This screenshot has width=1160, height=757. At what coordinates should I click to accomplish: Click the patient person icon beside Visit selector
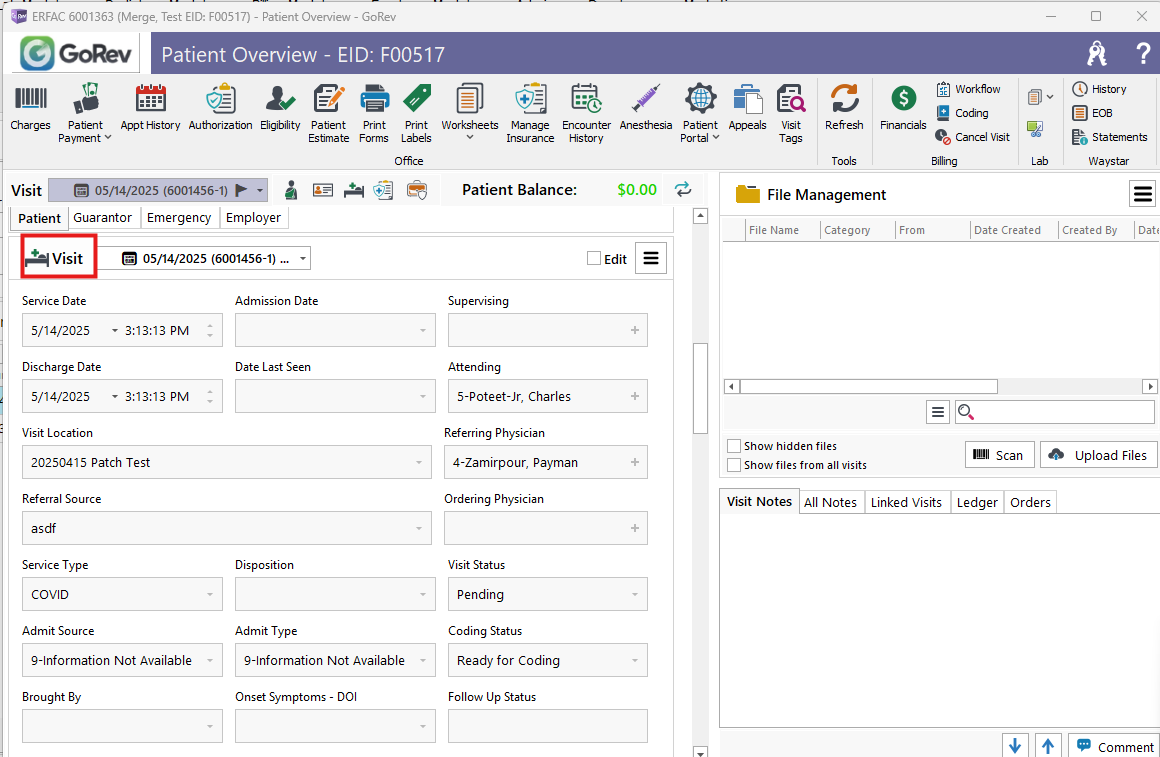(x=291, y=190)
